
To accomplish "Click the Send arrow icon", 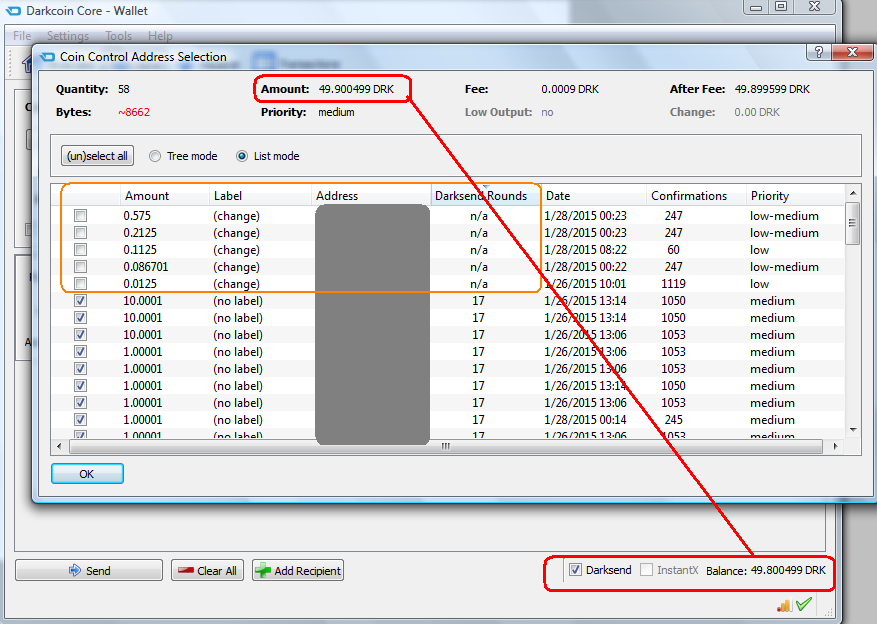I will tap(74, 570).
